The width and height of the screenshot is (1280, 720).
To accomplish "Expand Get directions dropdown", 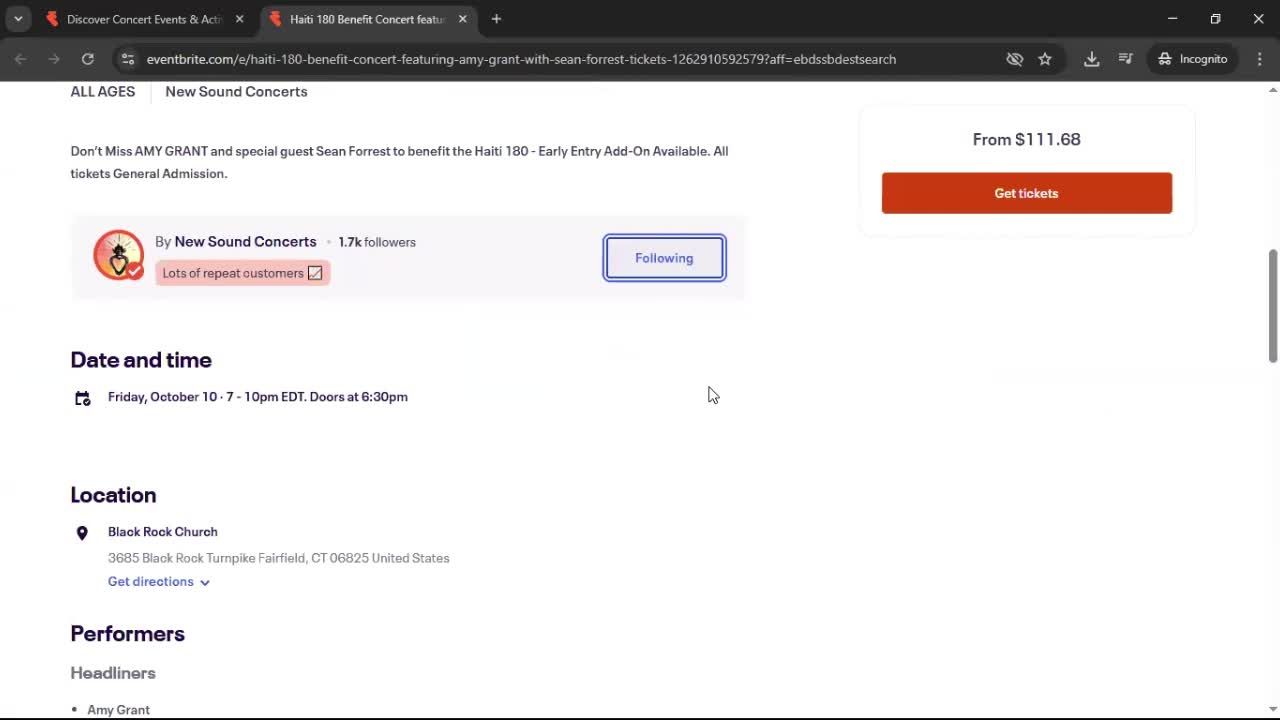I will click(159, 582).
